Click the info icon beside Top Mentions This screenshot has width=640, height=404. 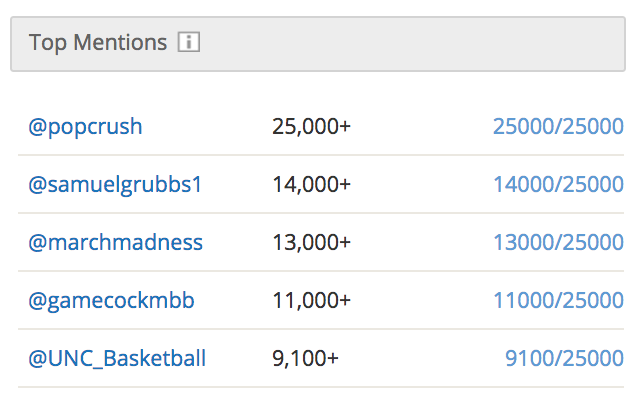click(189, 42)
